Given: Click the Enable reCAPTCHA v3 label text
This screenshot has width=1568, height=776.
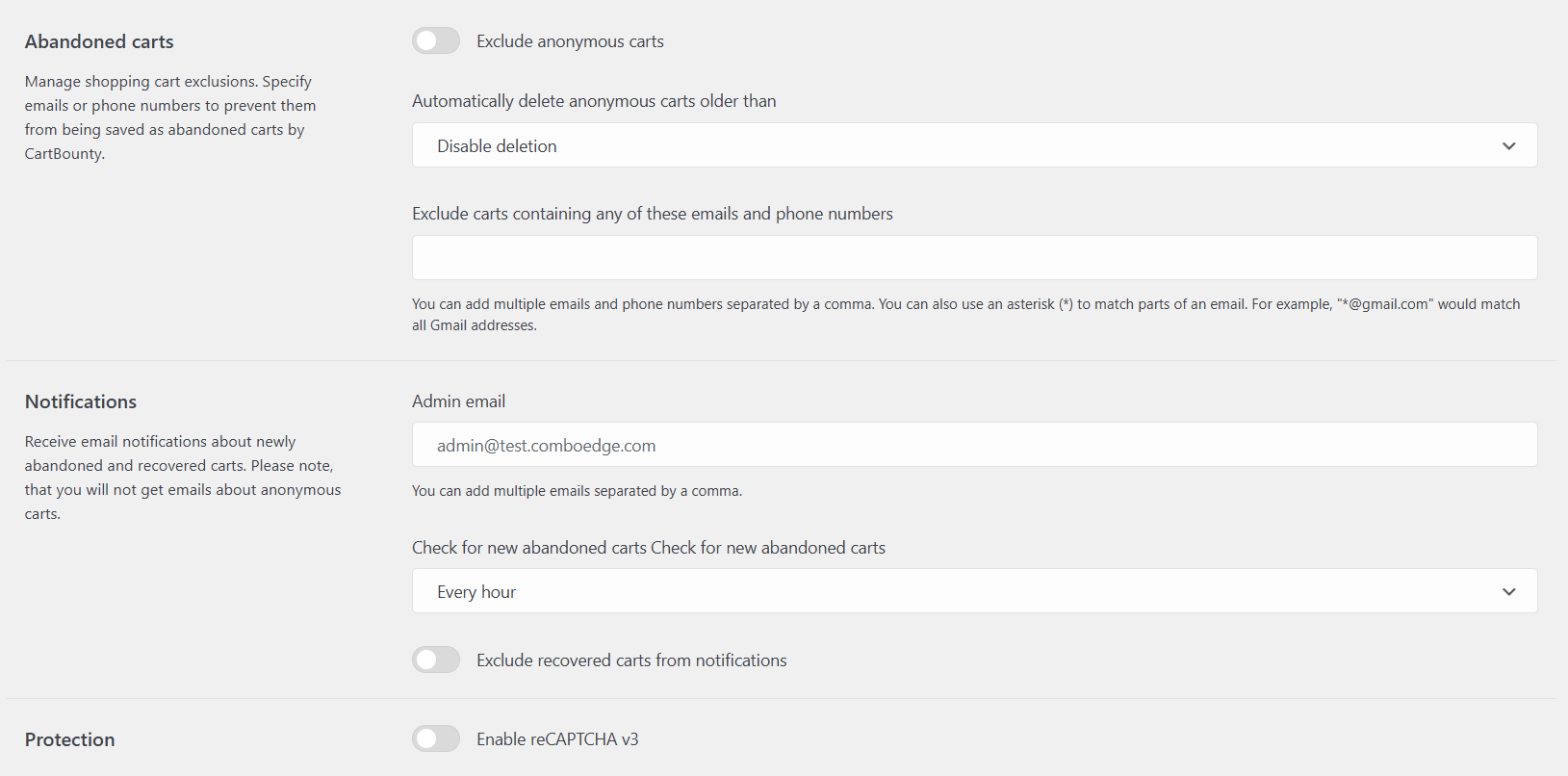Looking at the screenshot, I should (x=557, y=739).
